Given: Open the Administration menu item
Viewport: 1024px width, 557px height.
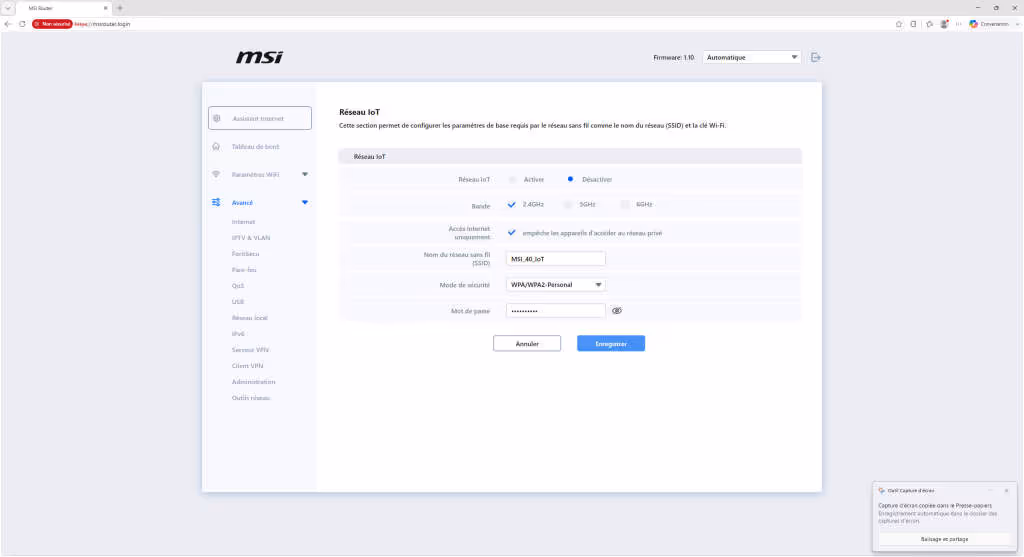Looking at the screenshot, I should pos(253,382).
